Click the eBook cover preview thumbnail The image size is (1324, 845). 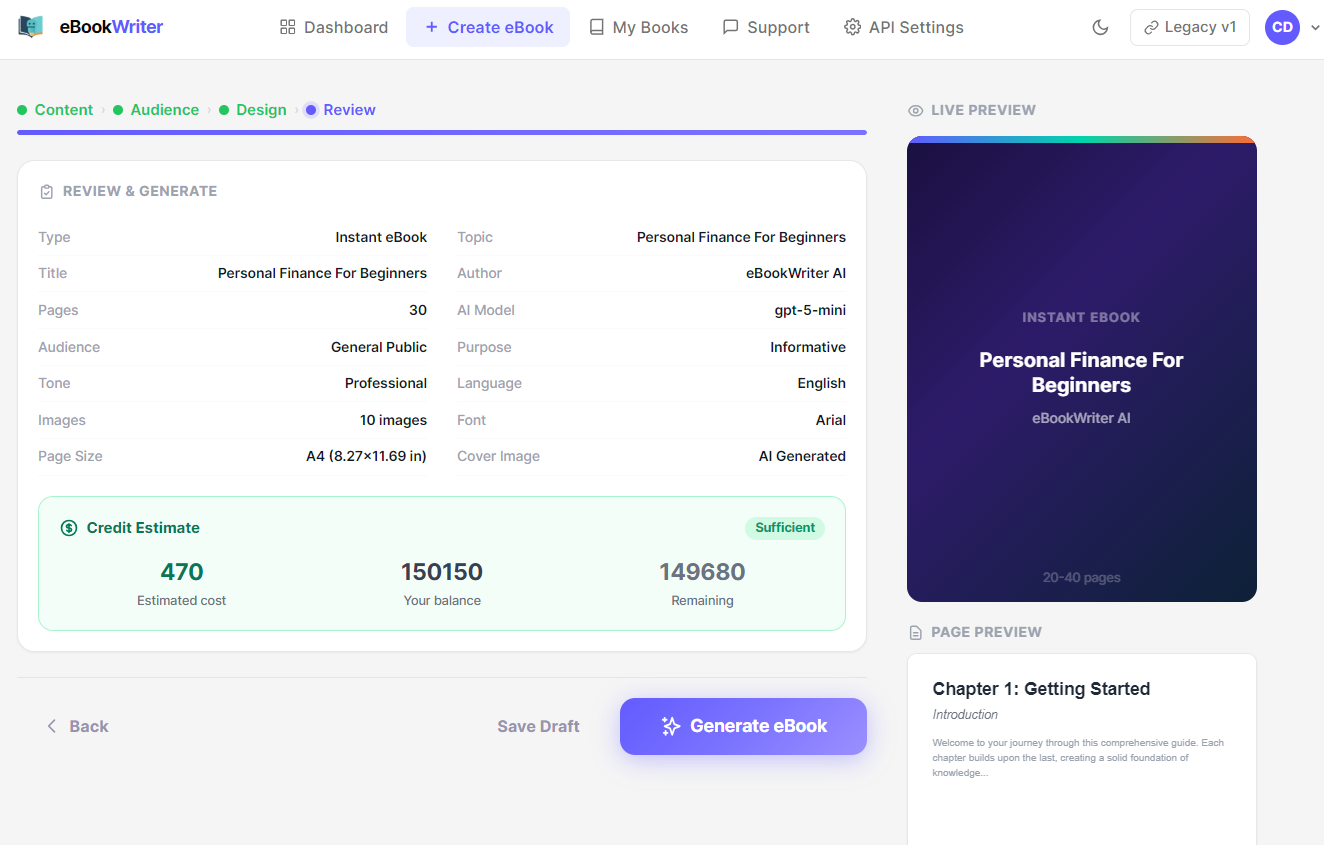tap(1082, 369)
